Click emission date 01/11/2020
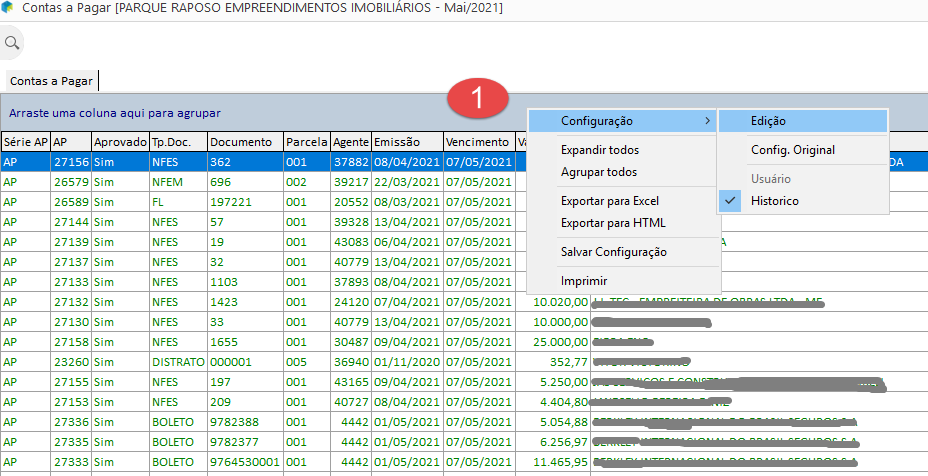 coord(408,362)
